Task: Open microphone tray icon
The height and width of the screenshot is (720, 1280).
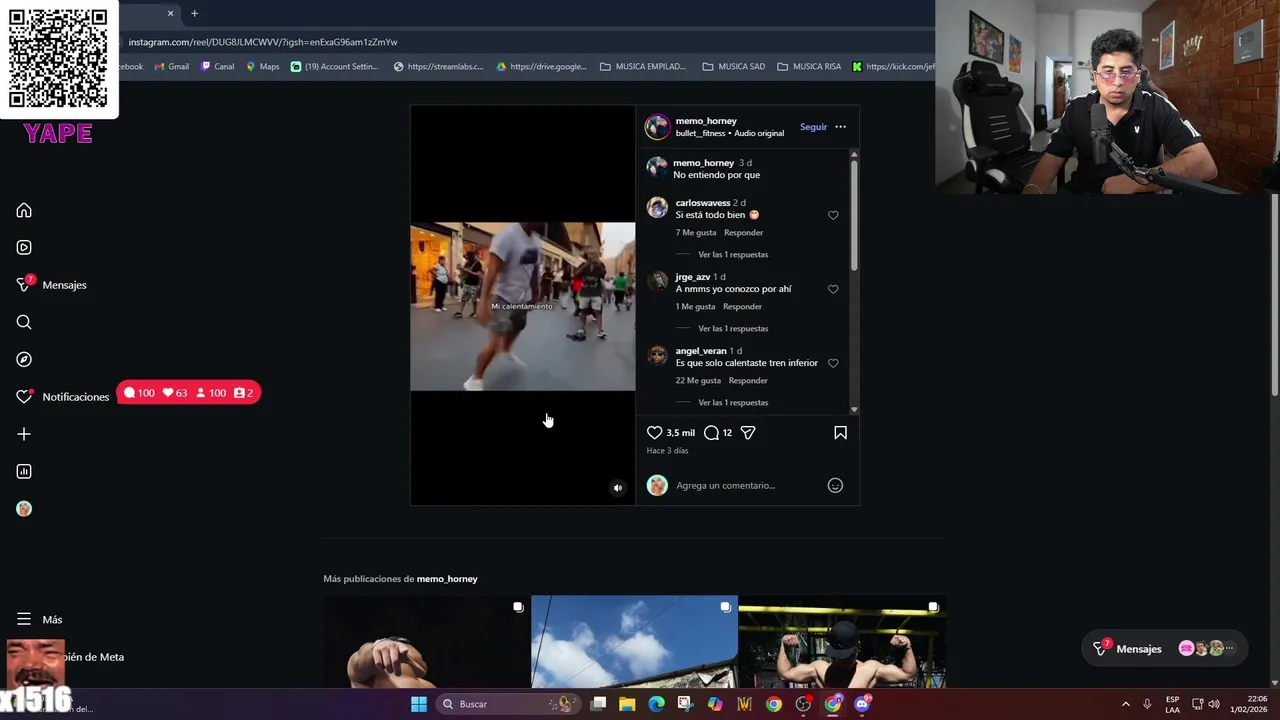Action: [x=1147, y=704]
